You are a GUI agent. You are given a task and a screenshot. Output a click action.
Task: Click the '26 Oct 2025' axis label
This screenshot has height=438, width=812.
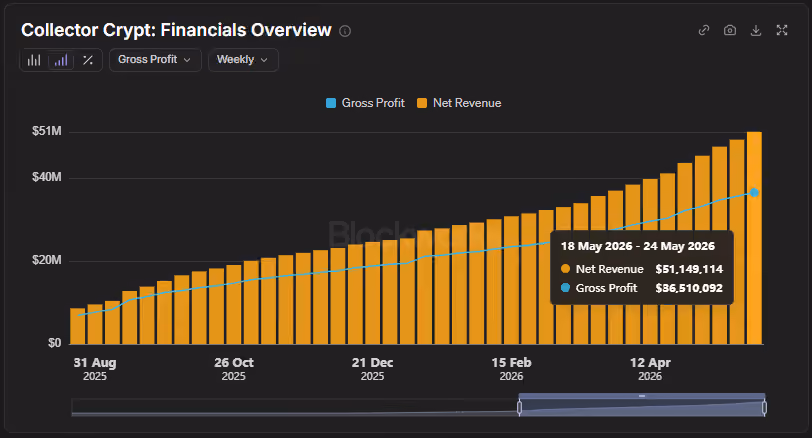tap(234, 369)
